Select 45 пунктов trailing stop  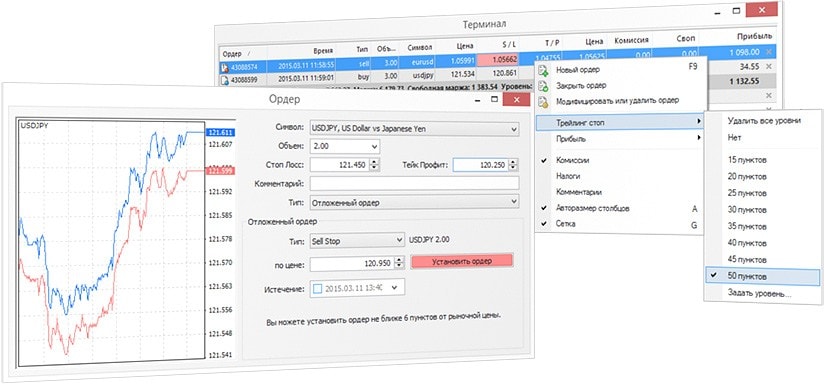(x=747, y=260)
